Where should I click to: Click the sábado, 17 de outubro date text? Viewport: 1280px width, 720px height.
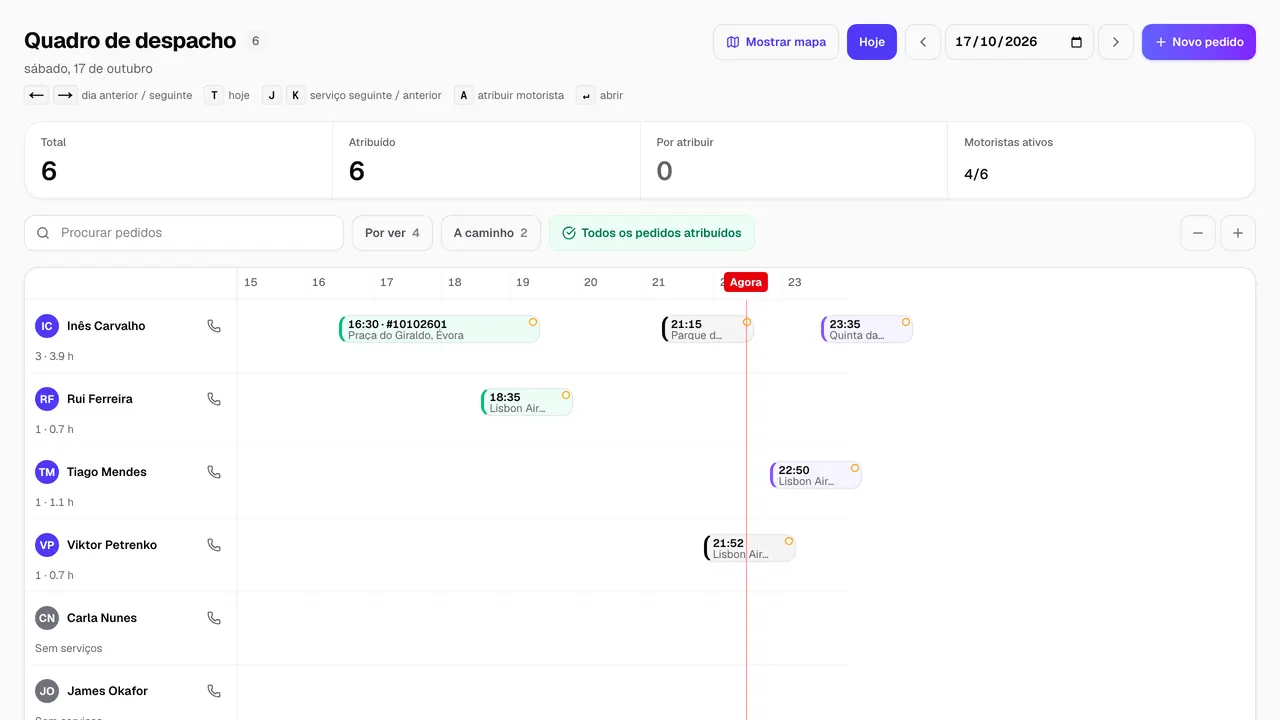pyautogui.click(x=88, y=69)
